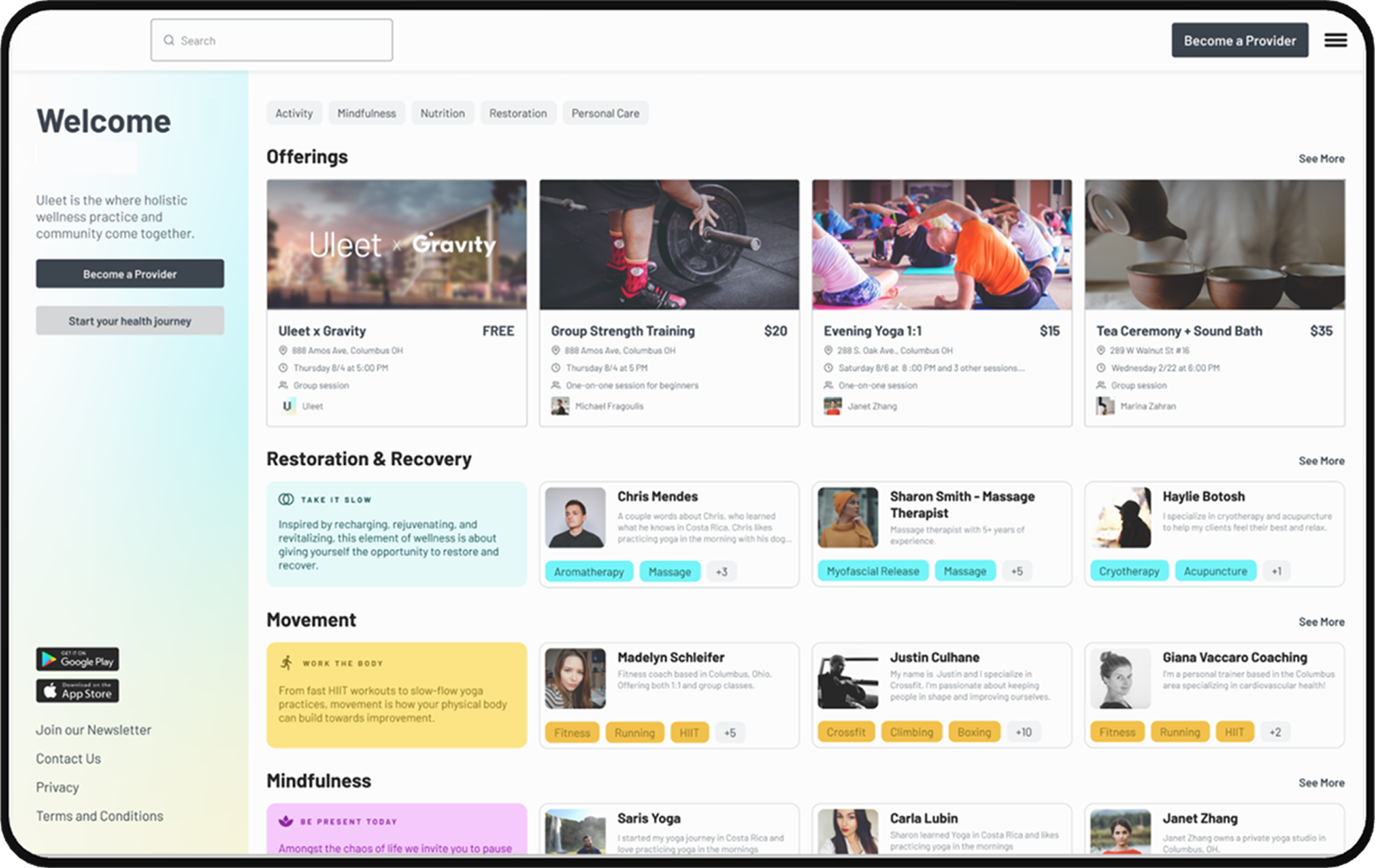Image resolution: width=1375 pixels, height=868 pixels.
Task: Open Group Strength Training offering thumbnail
Action: click(669, 245)
